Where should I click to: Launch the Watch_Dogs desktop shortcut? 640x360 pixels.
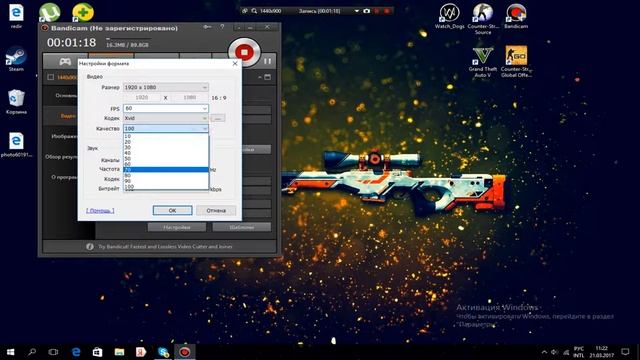click(x=449, y=16)
